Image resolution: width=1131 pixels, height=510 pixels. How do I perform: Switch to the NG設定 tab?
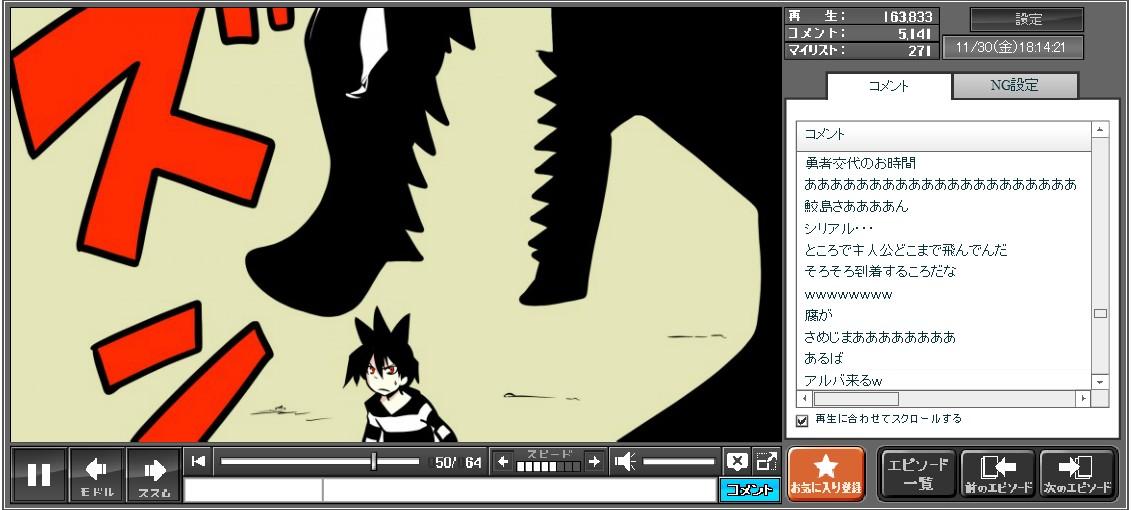1014,86
